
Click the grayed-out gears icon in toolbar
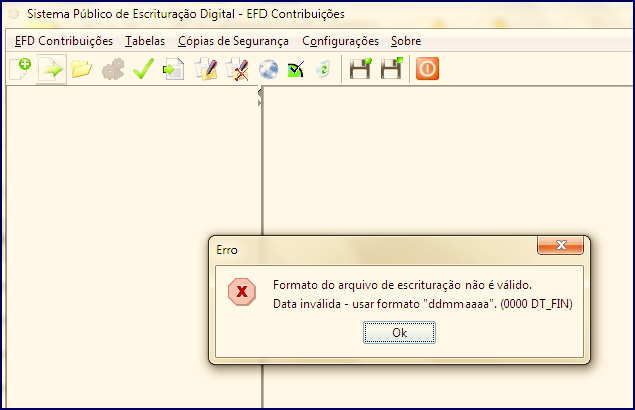tap(113, 69)
